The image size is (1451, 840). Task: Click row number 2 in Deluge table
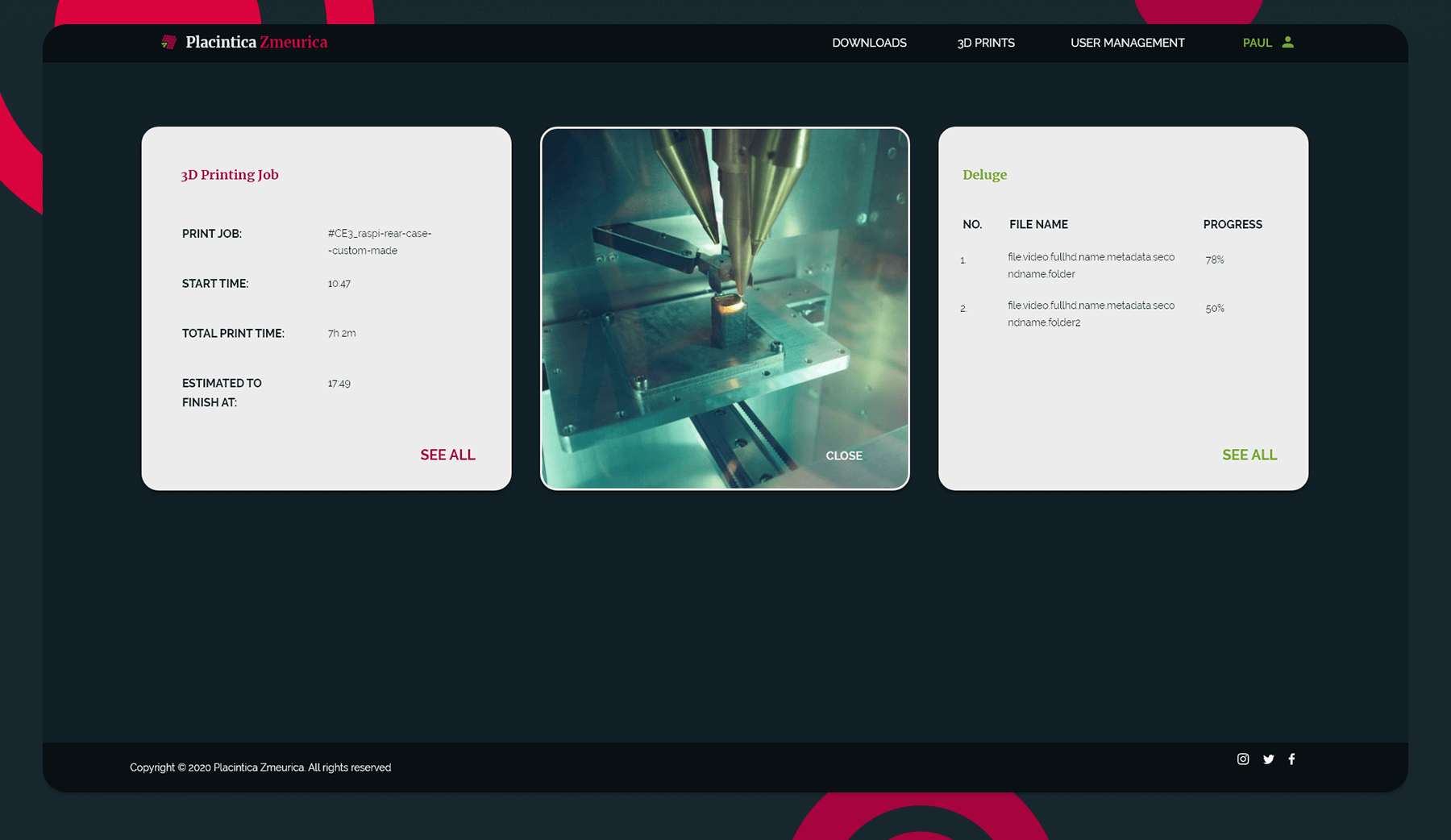[962, 309]
